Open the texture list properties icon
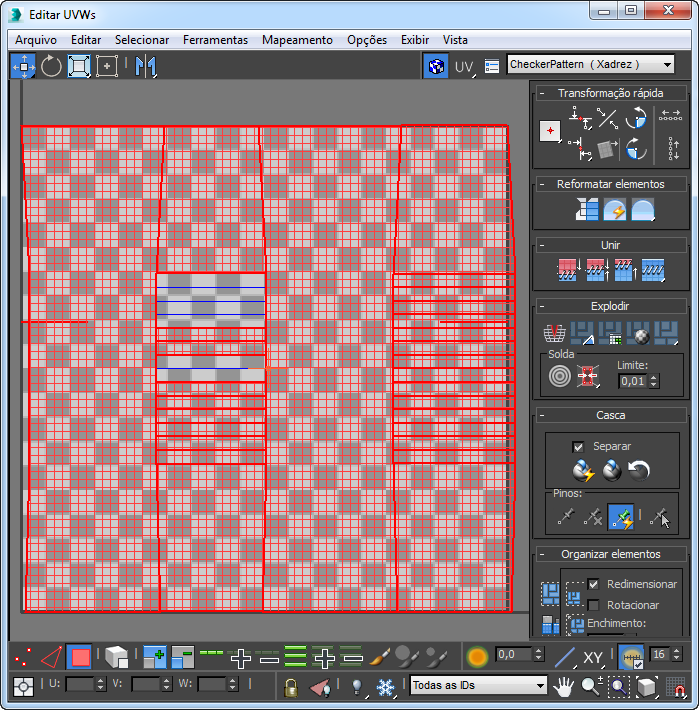 pyautogui.click(x=492, y=67)
